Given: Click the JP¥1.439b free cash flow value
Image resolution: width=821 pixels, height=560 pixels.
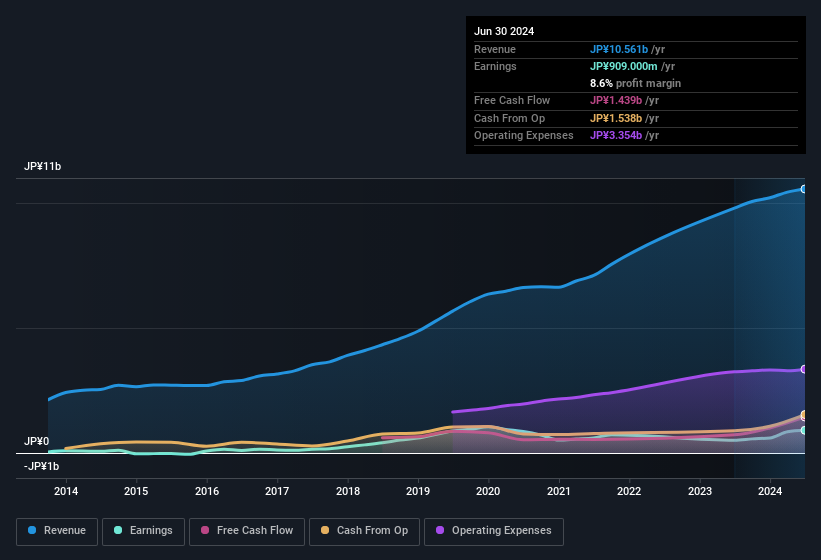Looking at the screenshot, I should pos(616,100).
